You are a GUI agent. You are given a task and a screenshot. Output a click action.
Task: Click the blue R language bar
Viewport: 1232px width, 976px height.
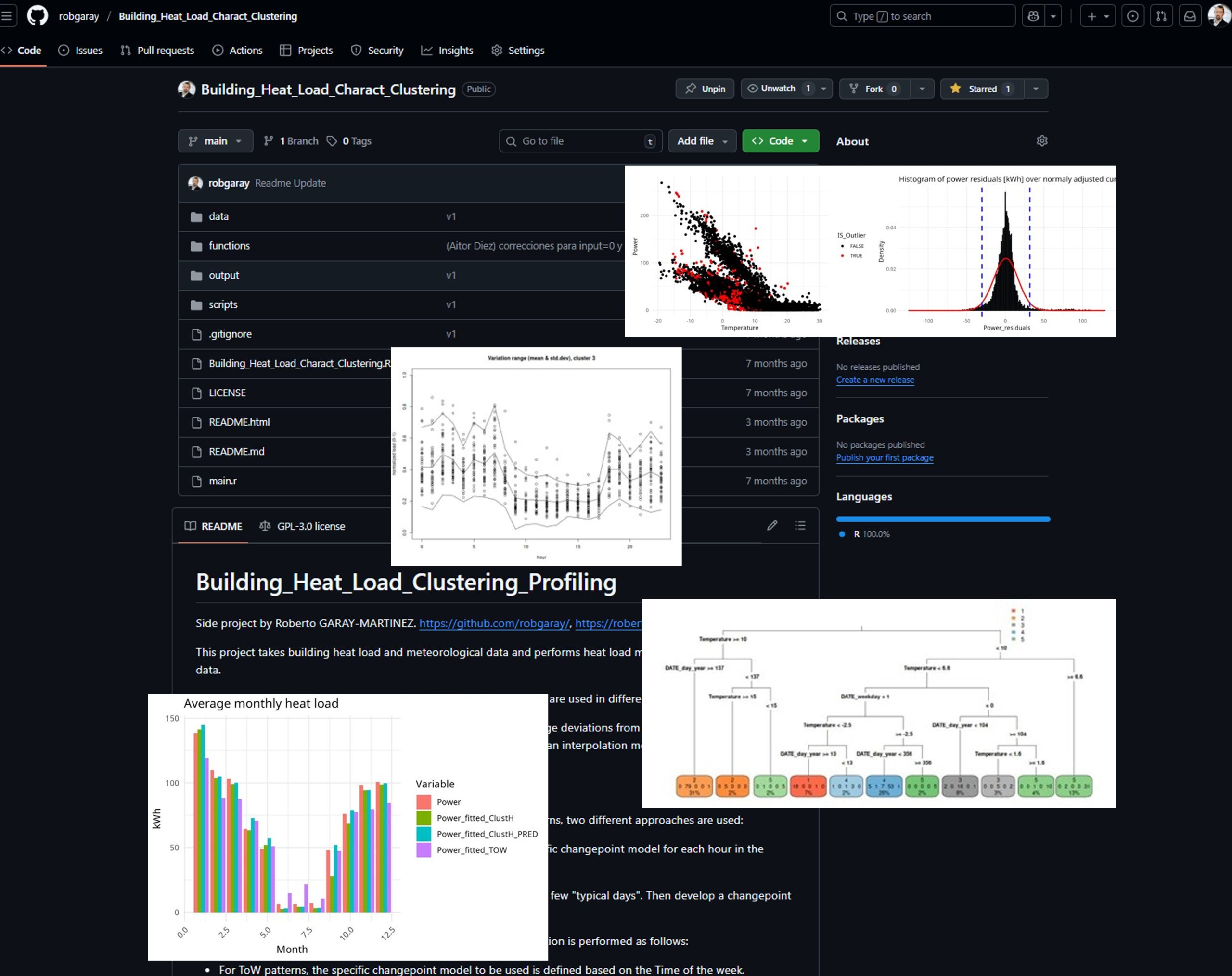[x=943, y=519]
